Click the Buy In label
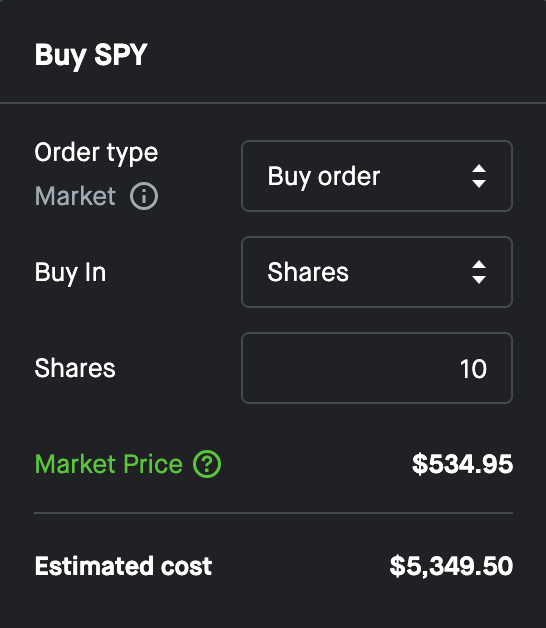The width and height of the screenshot is (546, 628). 70,273
